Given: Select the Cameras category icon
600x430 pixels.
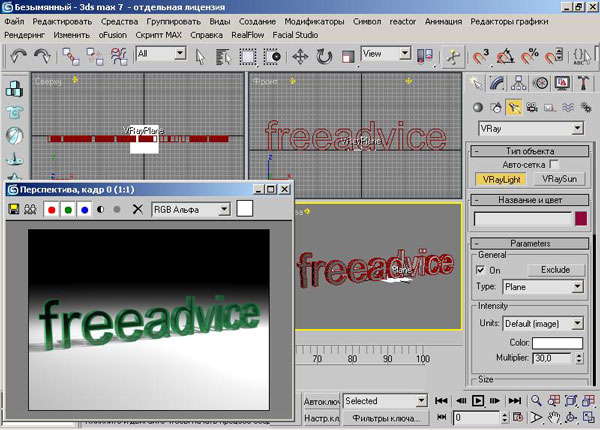Looking at the screenshot, I should coord(532,108).
